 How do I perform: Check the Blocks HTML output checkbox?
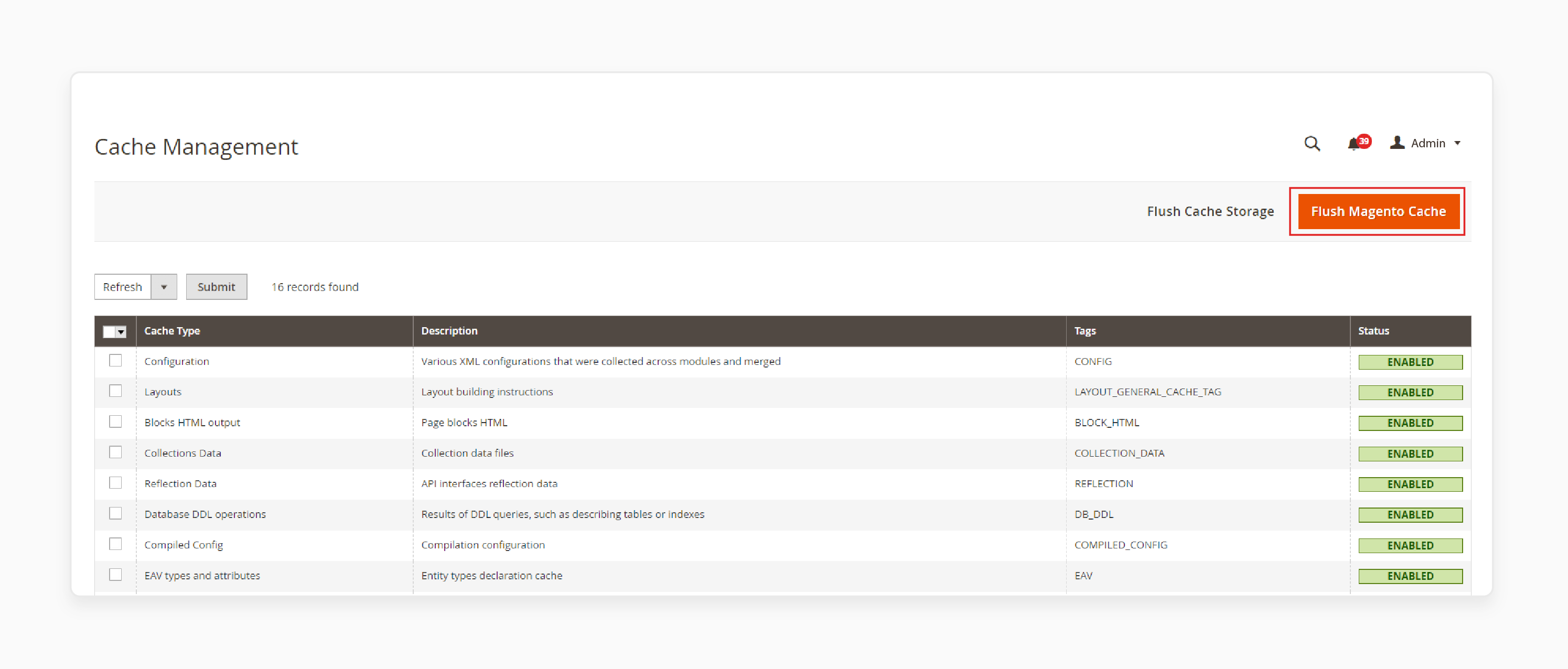click(x=115, y=421)
